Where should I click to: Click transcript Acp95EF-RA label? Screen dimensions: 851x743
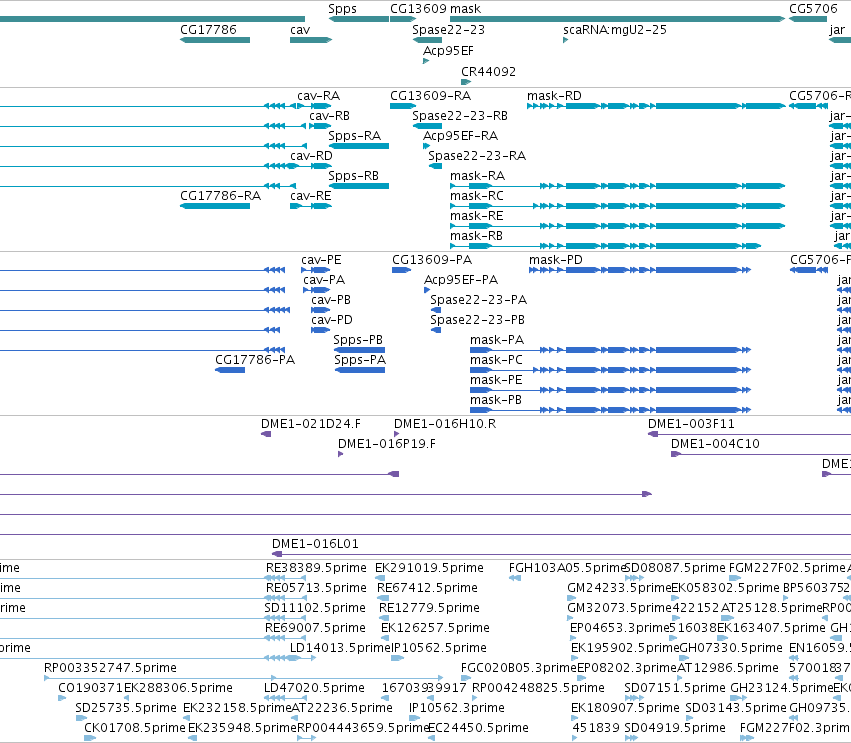pyautogui.click(x=461, y=136)
